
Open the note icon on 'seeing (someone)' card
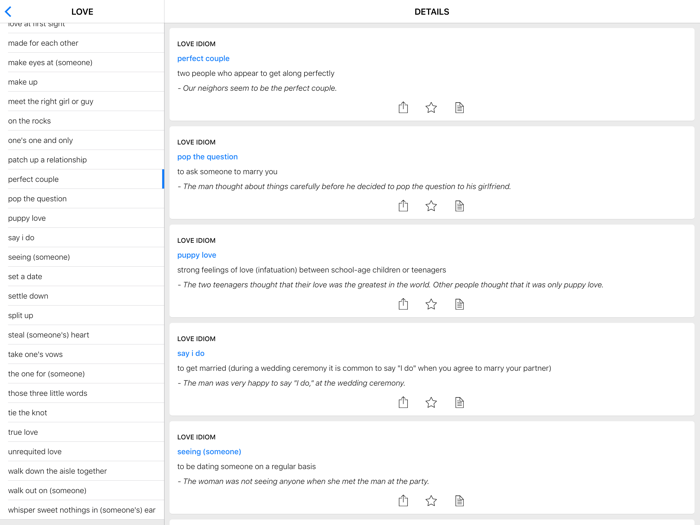click(x=459, y=500)
